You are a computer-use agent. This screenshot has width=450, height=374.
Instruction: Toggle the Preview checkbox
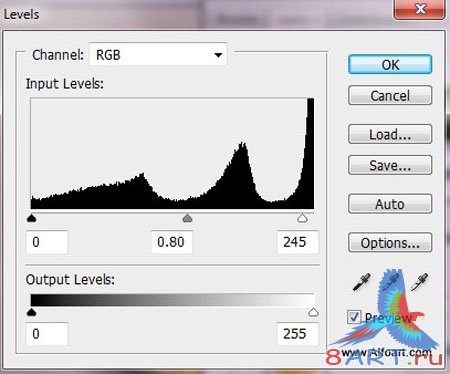click(354, 317)
